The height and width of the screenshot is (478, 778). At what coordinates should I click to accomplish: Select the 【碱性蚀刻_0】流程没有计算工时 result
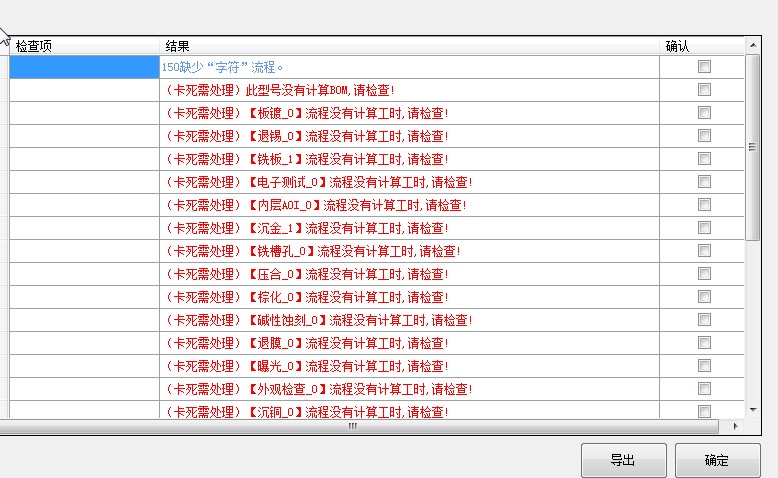[359, 320]
